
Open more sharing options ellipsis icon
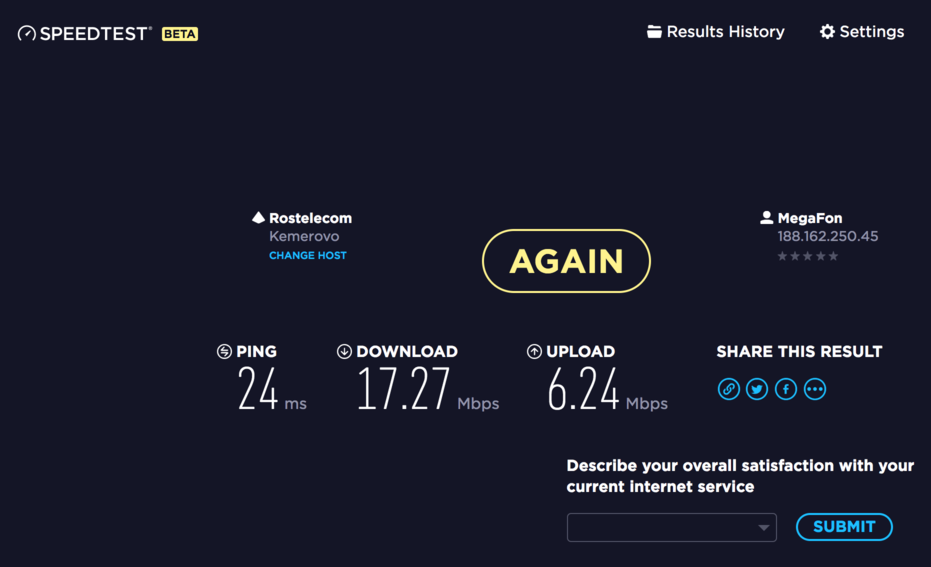pyautogui.click(x=815, y=389)
